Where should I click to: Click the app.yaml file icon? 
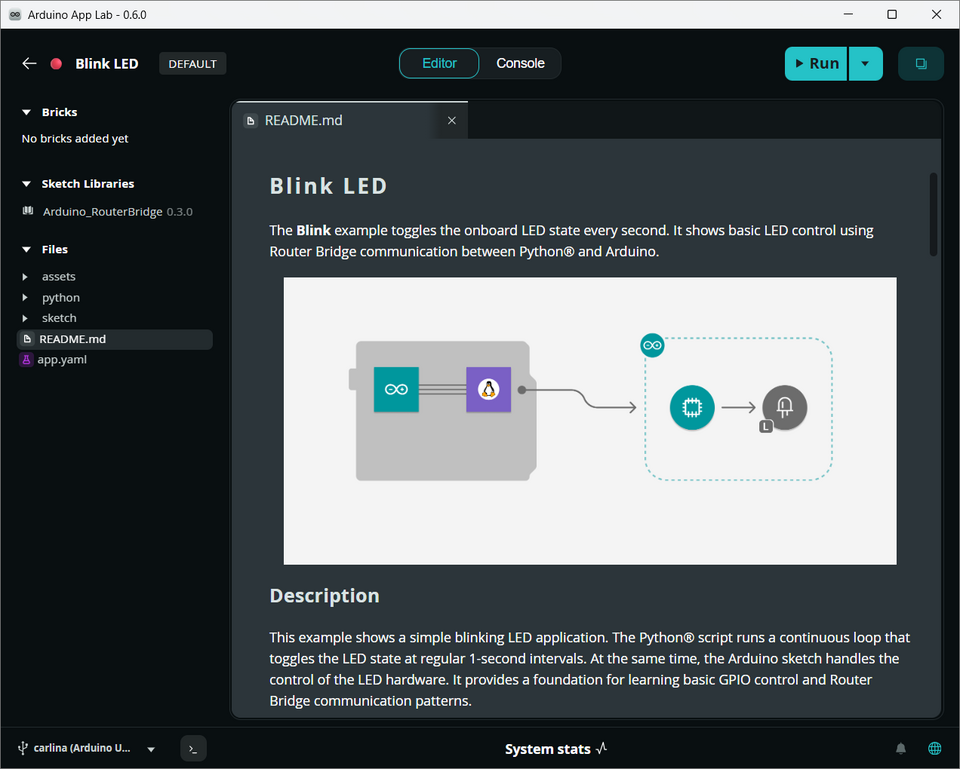tap(27, 360)
